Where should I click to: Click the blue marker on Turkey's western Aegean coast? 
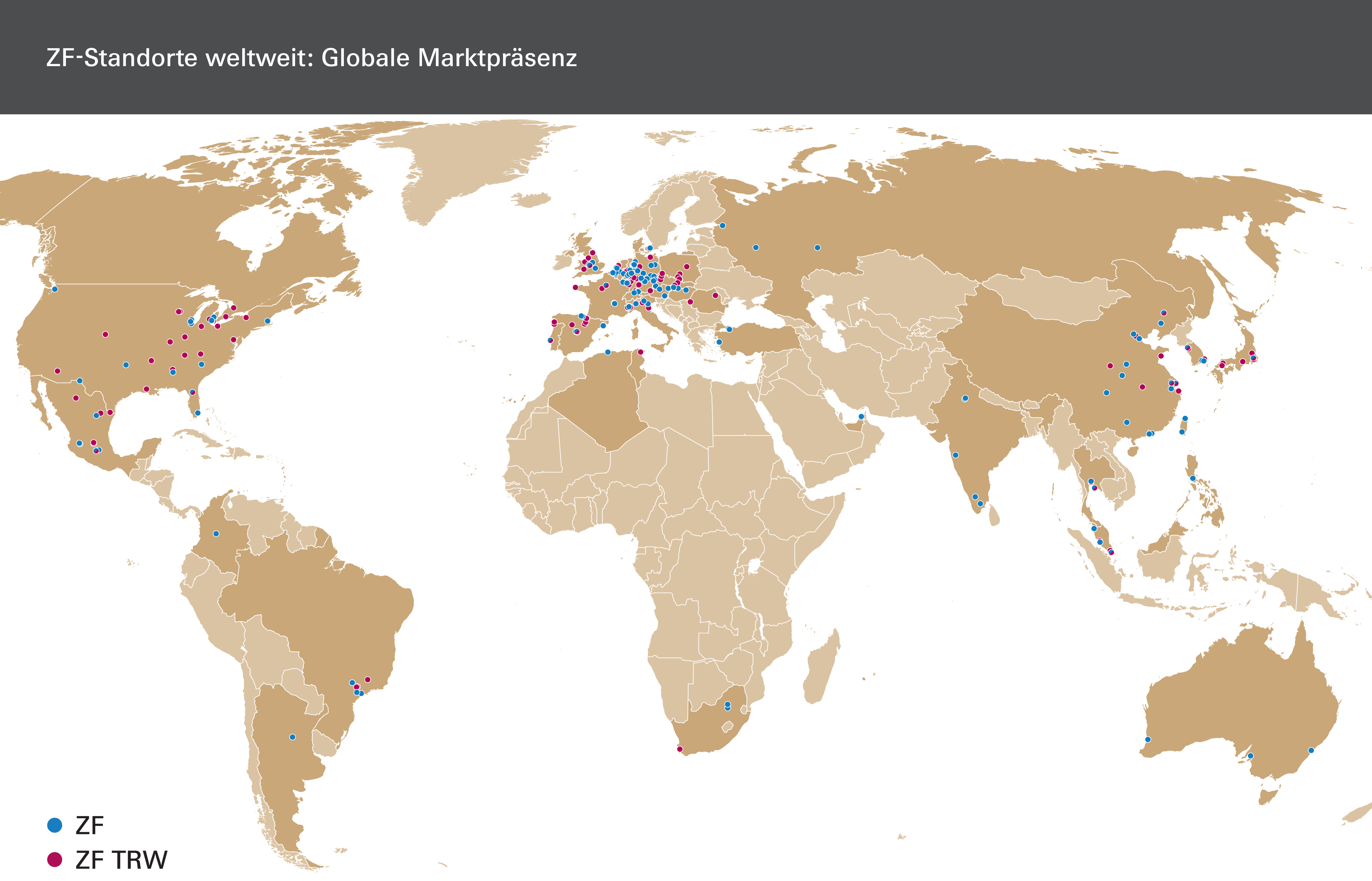719,342
